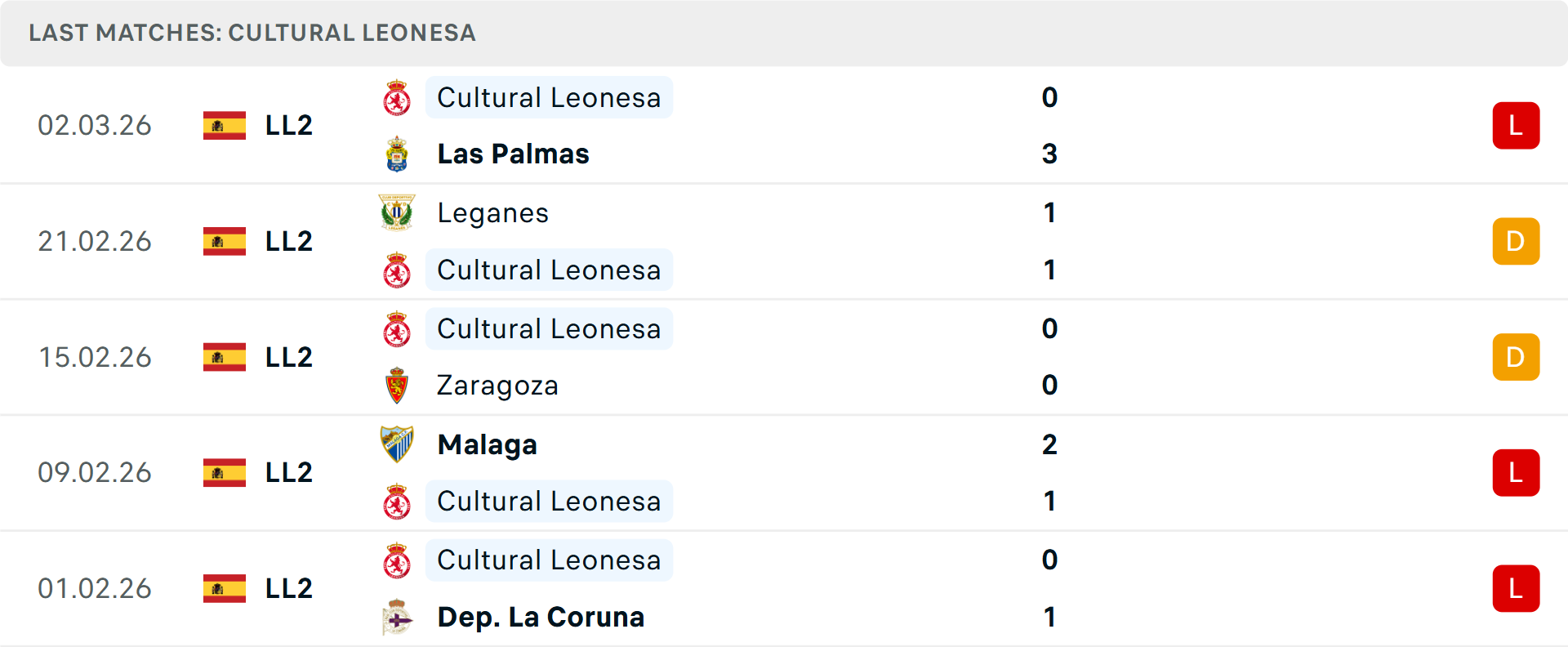The height and width of the screenshot is (647, 1568).
Task: Click the Malaga team logo
Action: click(398, 444)
